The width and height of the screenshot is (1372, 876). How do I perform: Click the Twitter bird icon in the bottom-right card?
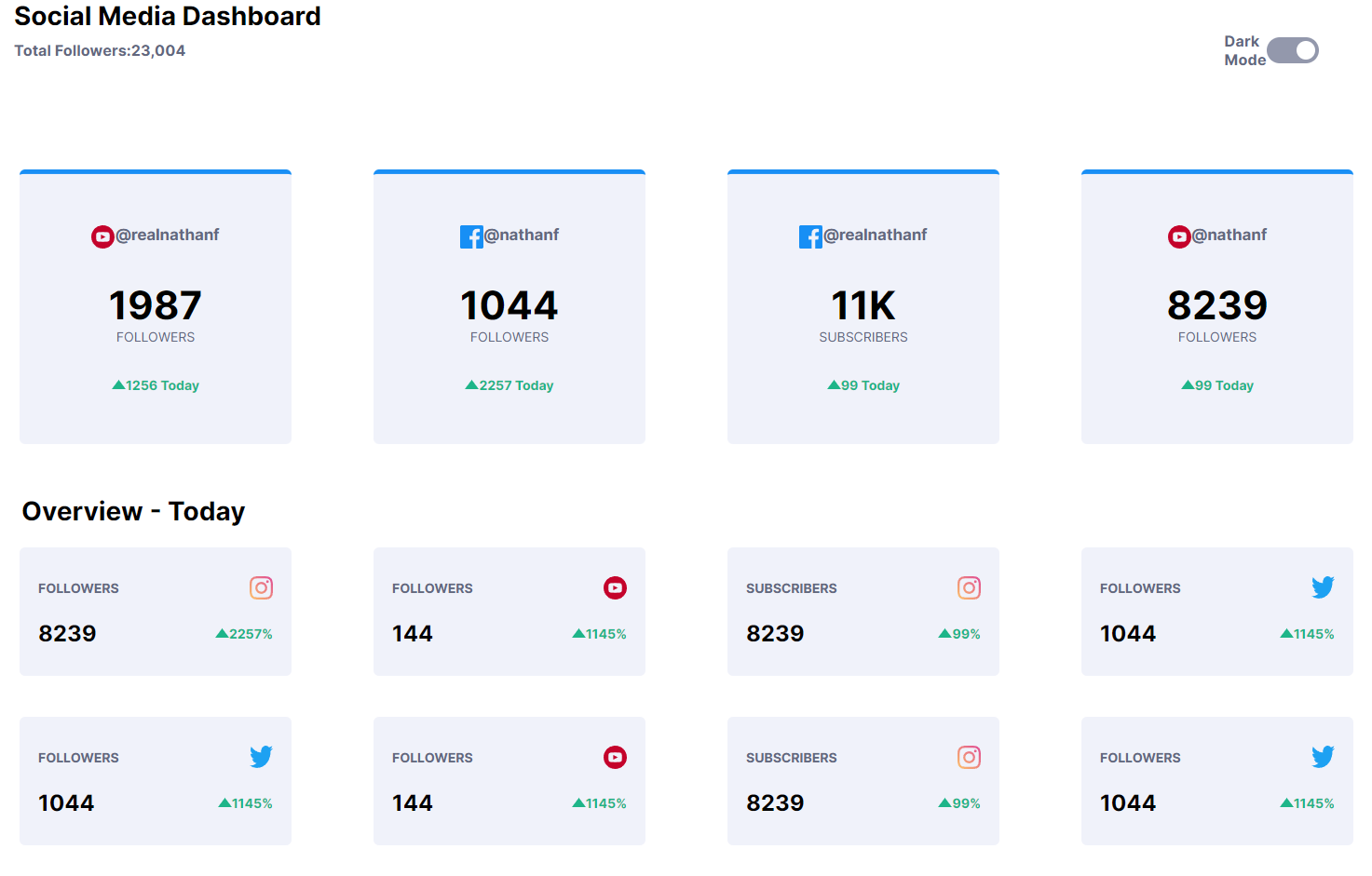coord(1323,757)
